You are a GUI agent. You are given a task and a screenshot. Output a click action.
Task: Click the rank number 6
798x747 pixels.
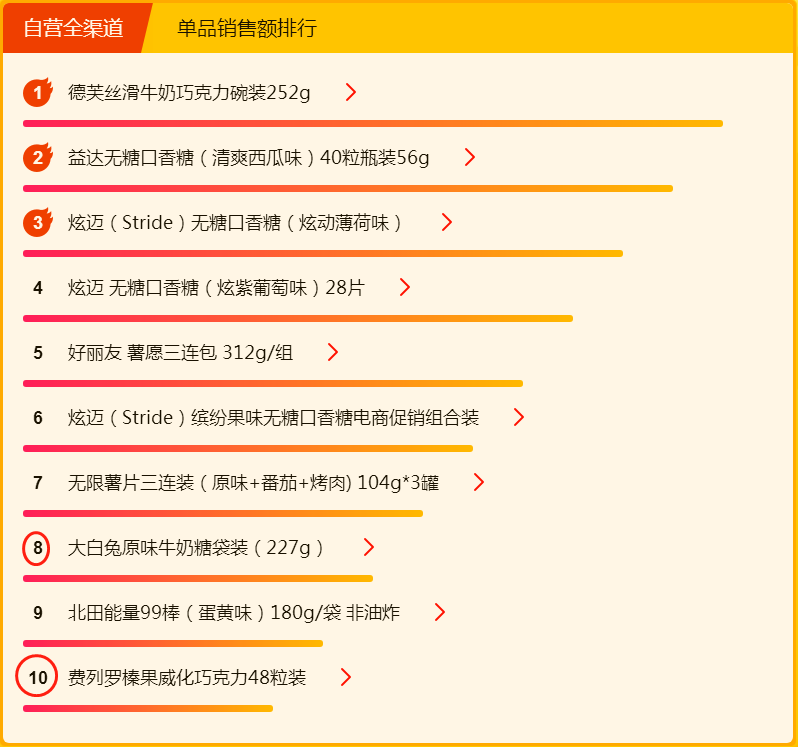(38, 418)
